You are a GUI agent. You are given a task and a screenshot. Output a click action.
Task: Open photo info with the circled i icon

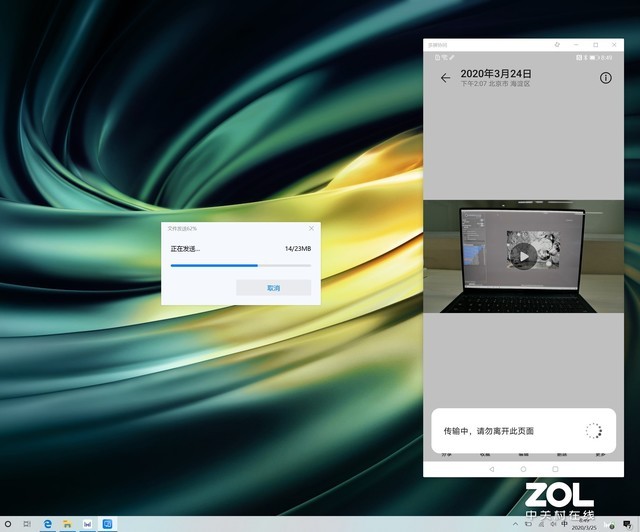click(x=605, y=78)
